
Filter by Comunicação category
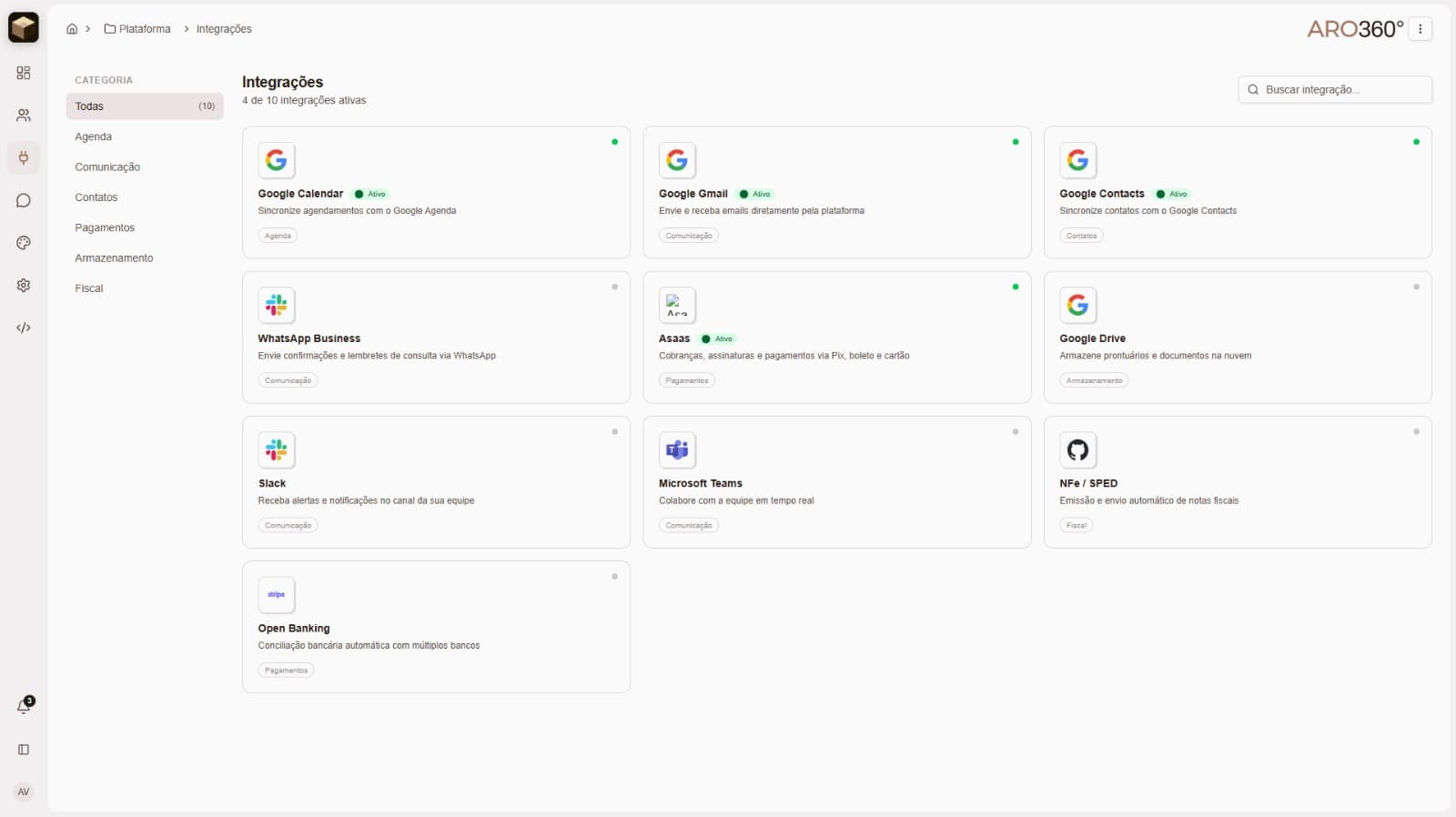[107, 167]
